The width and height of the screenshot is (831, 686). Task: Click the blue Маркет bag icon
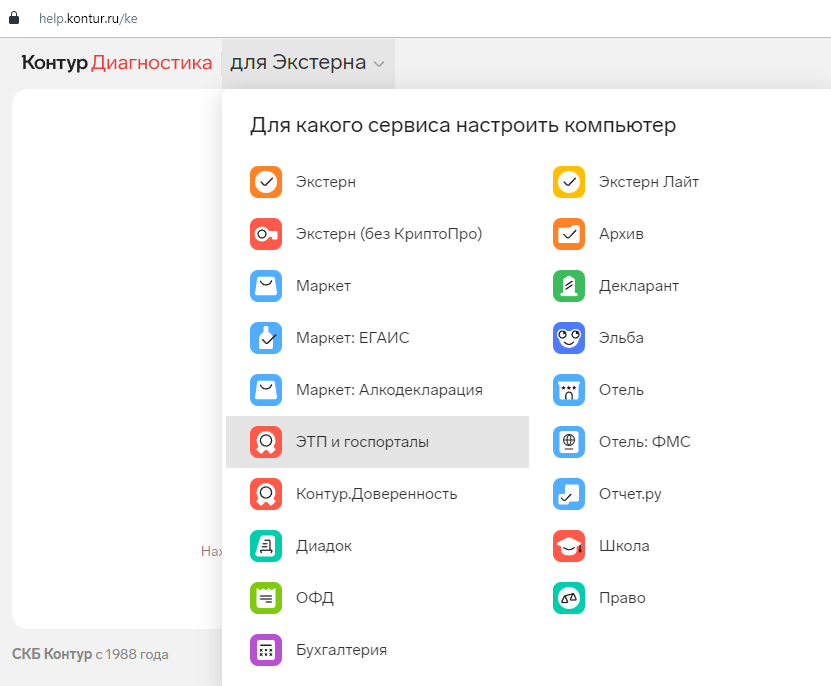(266, 286)
